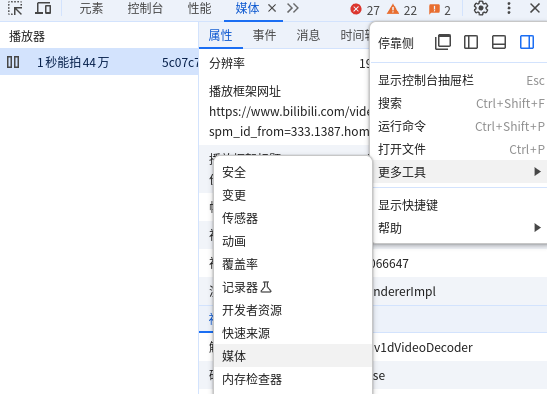The width and height of the screenshot is (547, 394).
Task: Open 覆盖率 from more tools submenu
Action: click(x=293, y=265)
